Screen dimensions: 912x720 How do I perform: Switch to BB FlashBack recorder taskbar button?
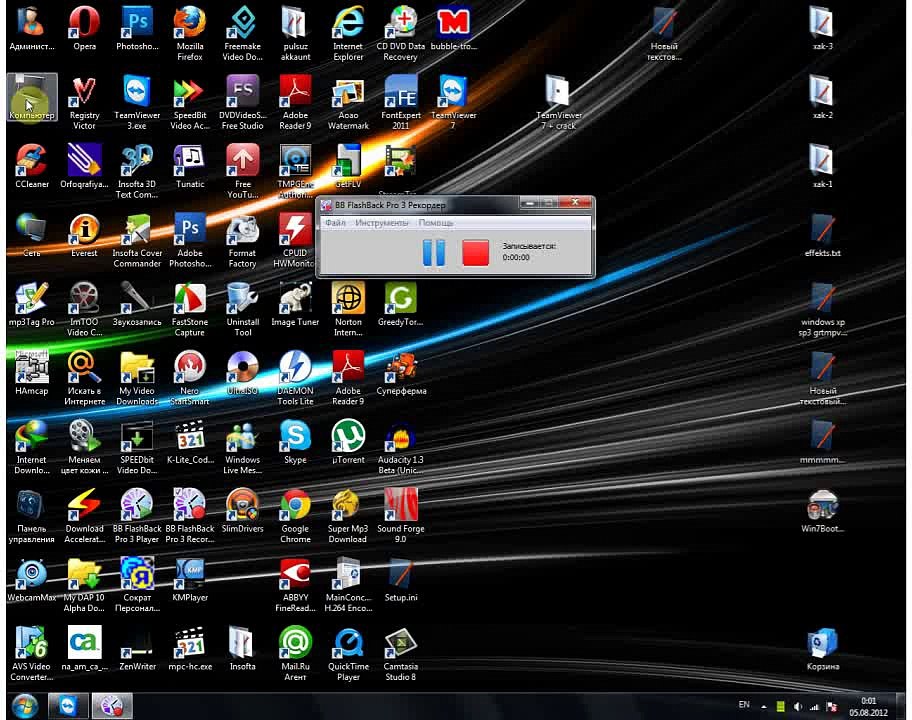tap(112, 706)
